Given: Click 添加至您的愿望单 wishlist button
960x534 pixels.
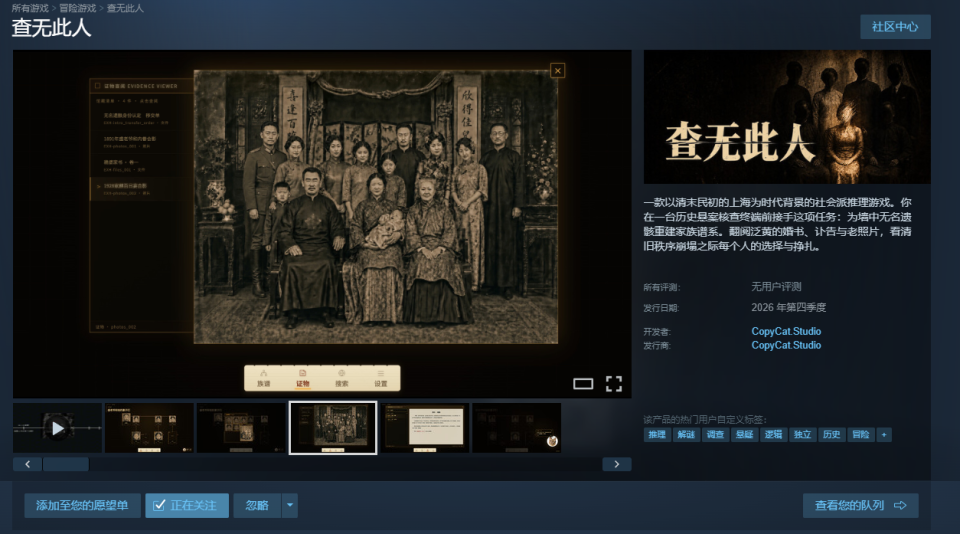Looking at the screenshot, I should tap(82, 505).
